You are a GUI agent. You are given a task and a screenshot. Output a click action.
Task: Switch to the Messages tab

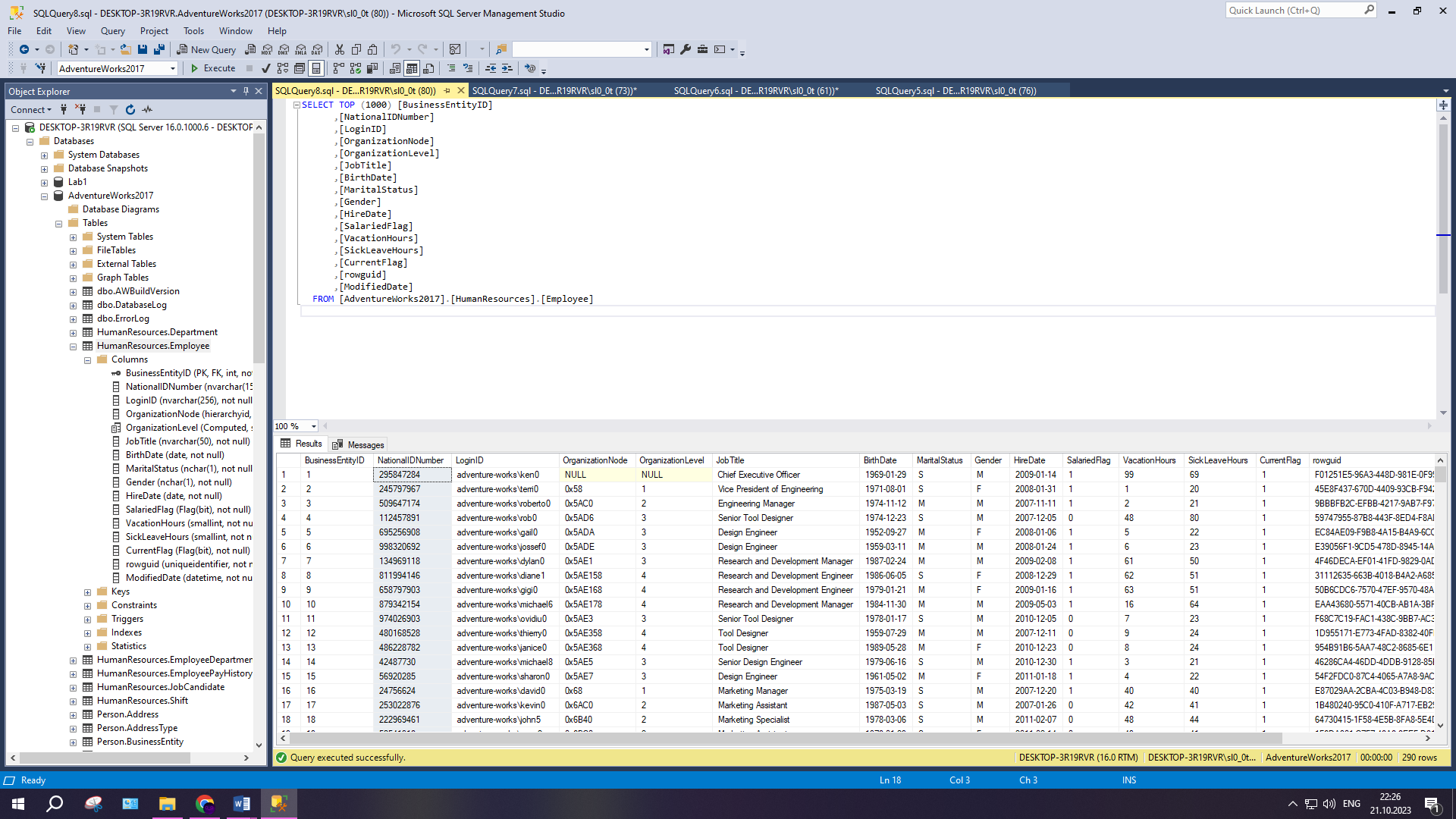pos(359,445)
